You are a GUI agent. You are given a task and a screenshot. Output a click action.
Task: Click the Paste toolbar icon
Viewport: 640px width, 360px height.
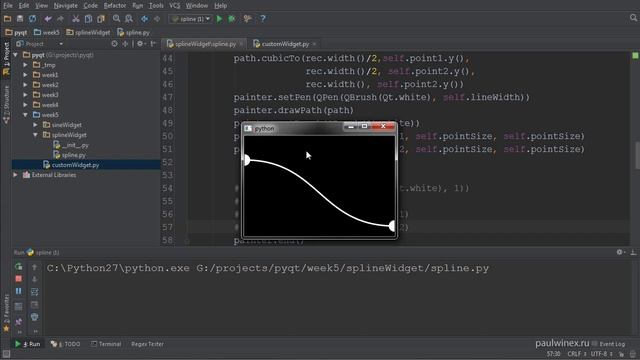tap(101, 19)
